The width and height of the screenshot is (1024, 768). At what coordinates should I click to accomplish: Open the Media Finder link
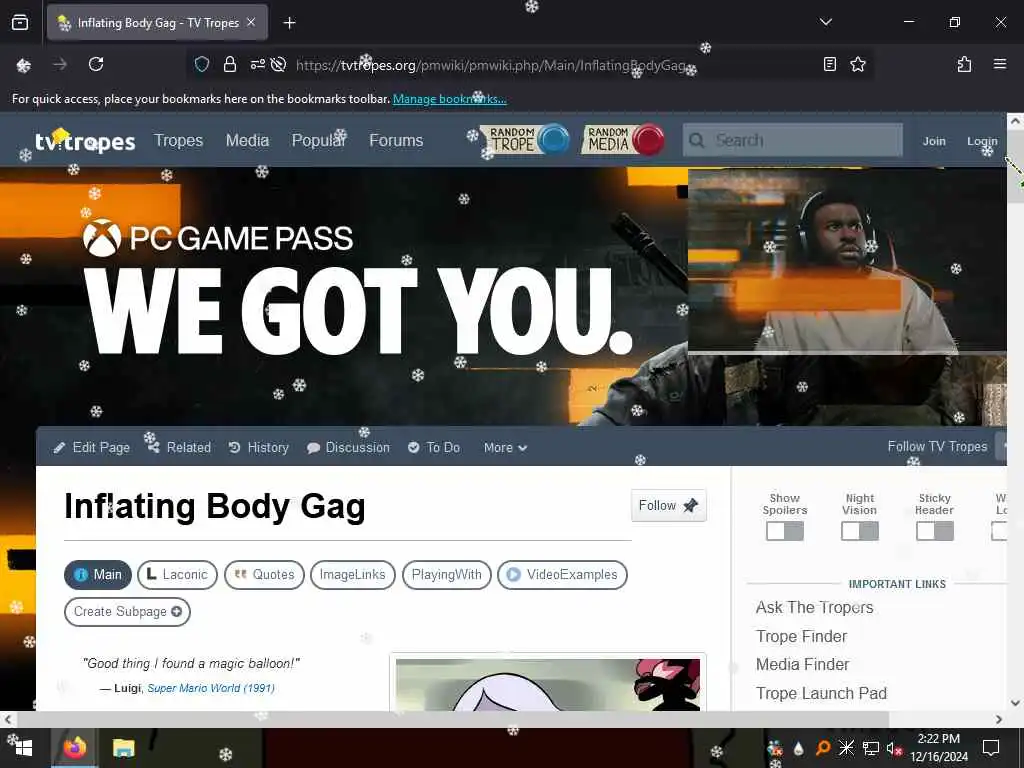pyautogui.click(x=803, y=664)
